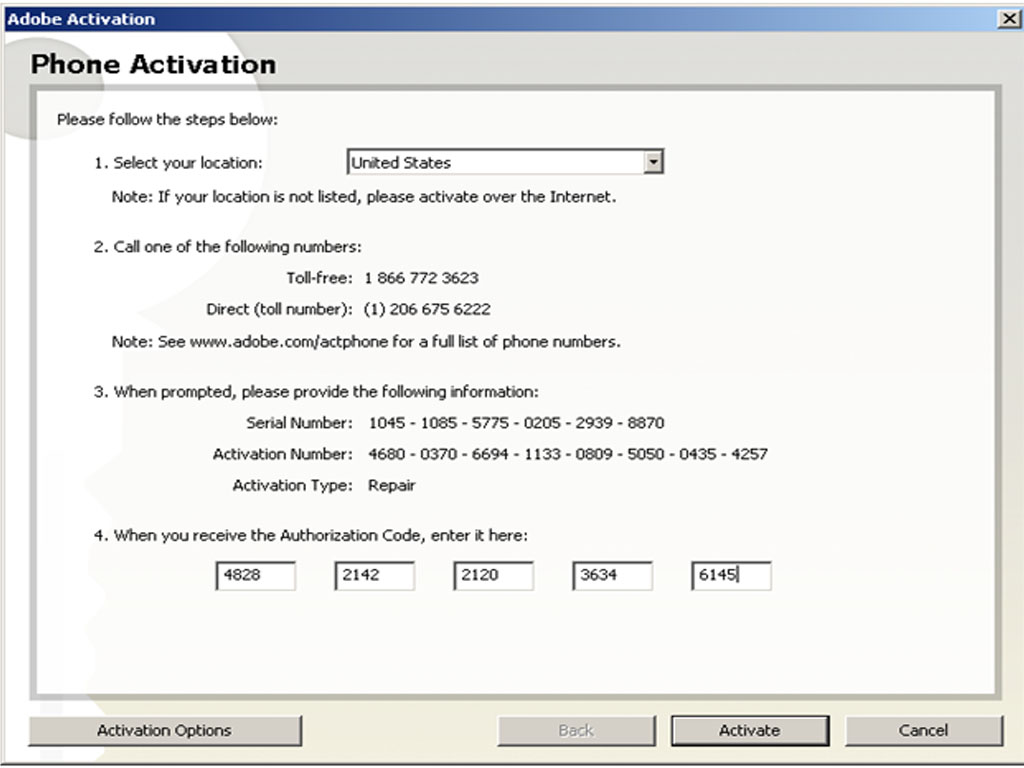Click the Activation Type value Repair

[x=392, y=486]
